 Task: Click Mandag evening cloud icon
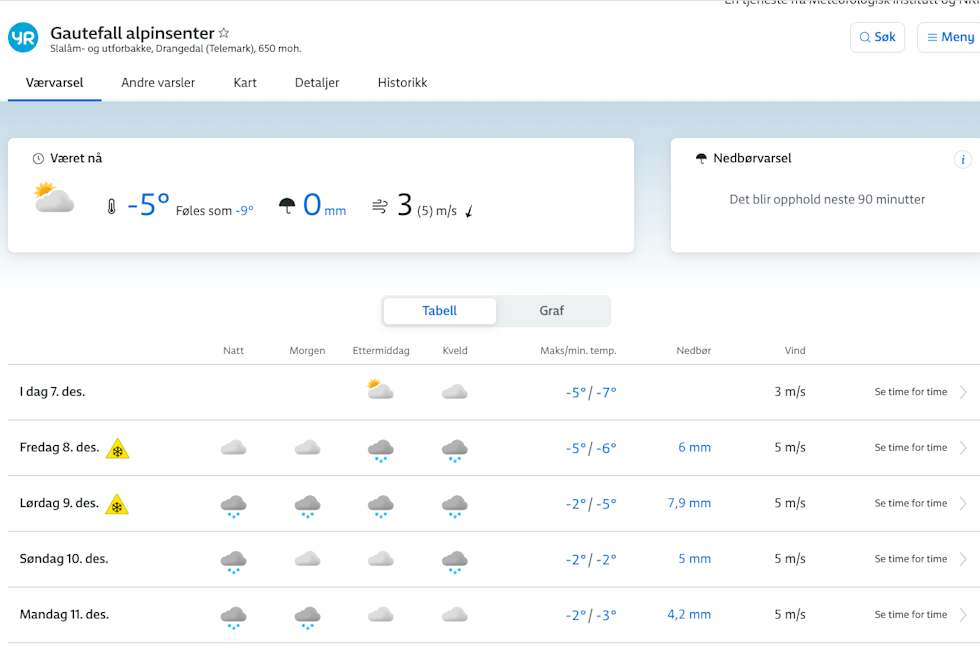(454, 615)
